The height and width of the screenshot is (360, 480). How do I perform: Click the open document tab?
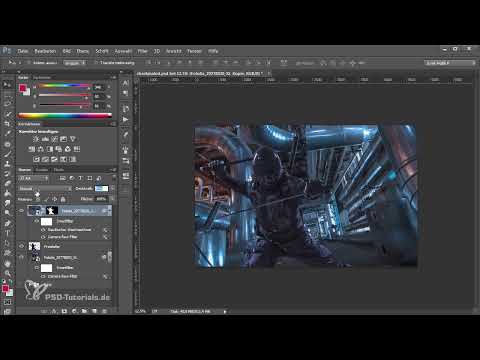coord(200,73)
